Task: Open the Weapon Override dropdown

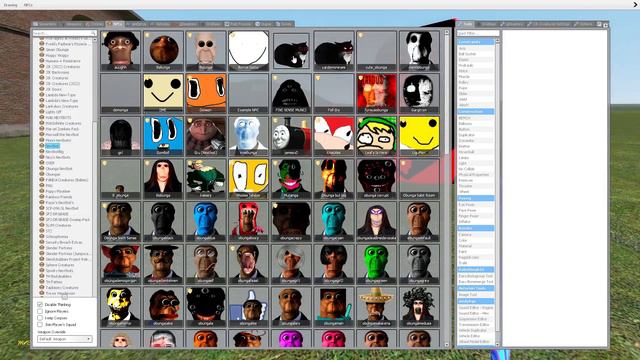Action: tap(65, 339)
